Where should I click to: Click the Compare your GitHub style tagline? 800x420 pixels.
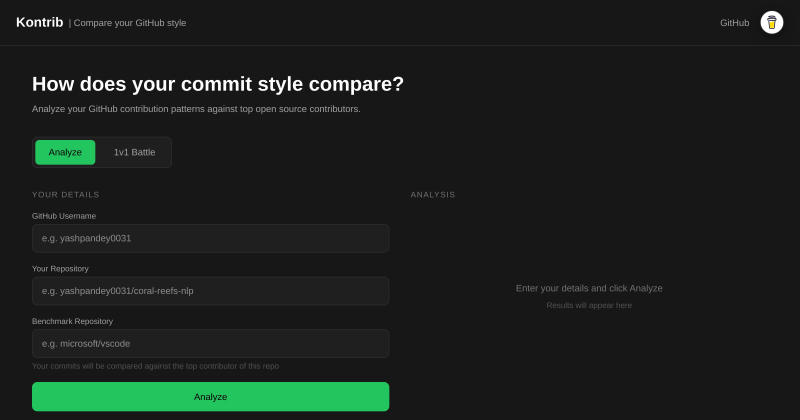tap(130, 23)
